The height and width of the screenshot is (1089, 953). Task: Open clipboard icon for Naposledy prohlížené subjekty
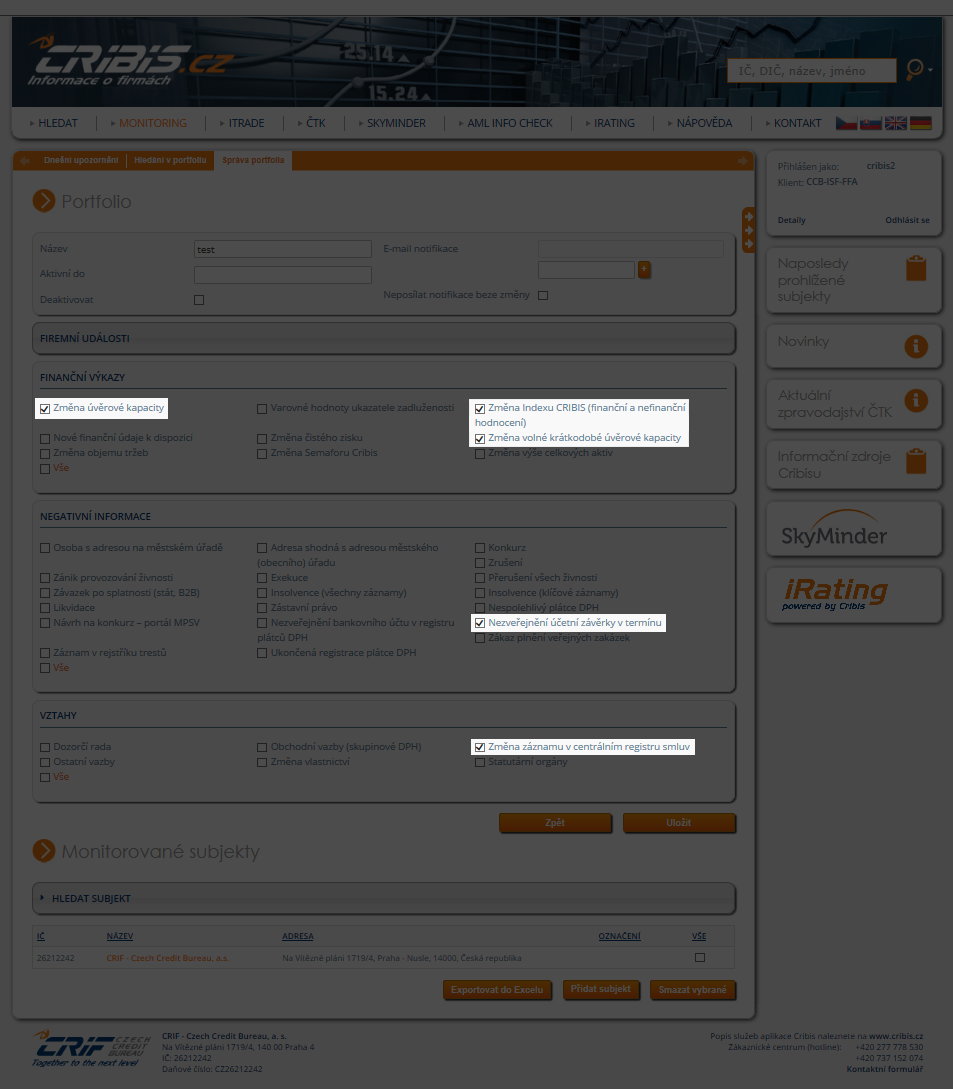pos(916,268)
